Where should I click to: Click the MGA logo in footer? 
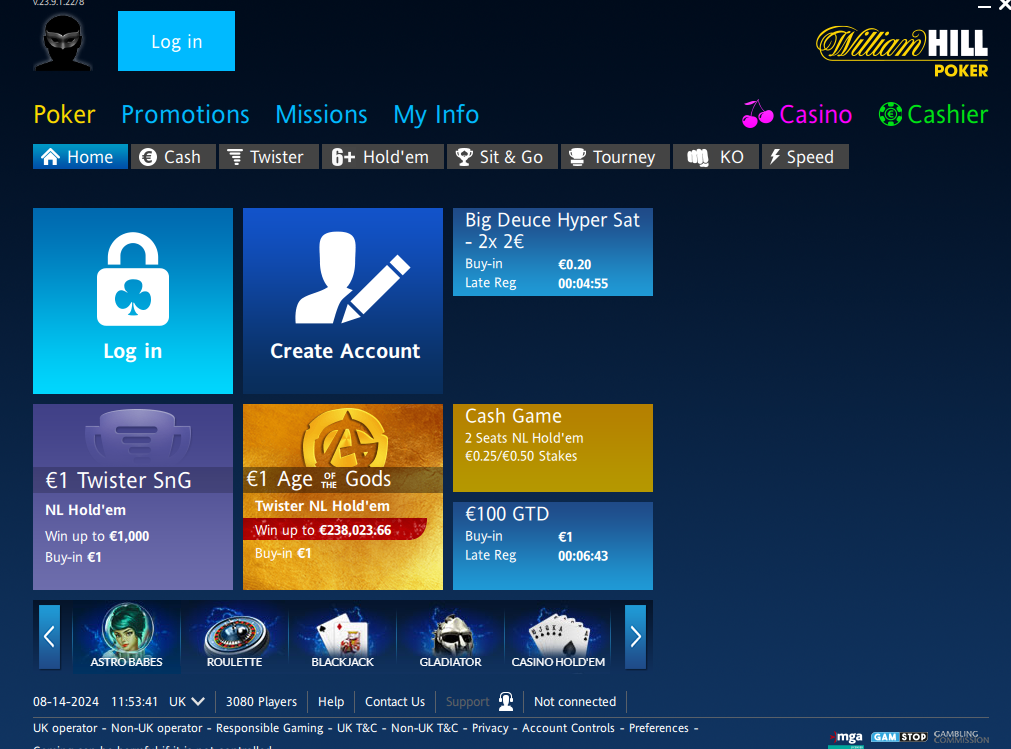846,738
